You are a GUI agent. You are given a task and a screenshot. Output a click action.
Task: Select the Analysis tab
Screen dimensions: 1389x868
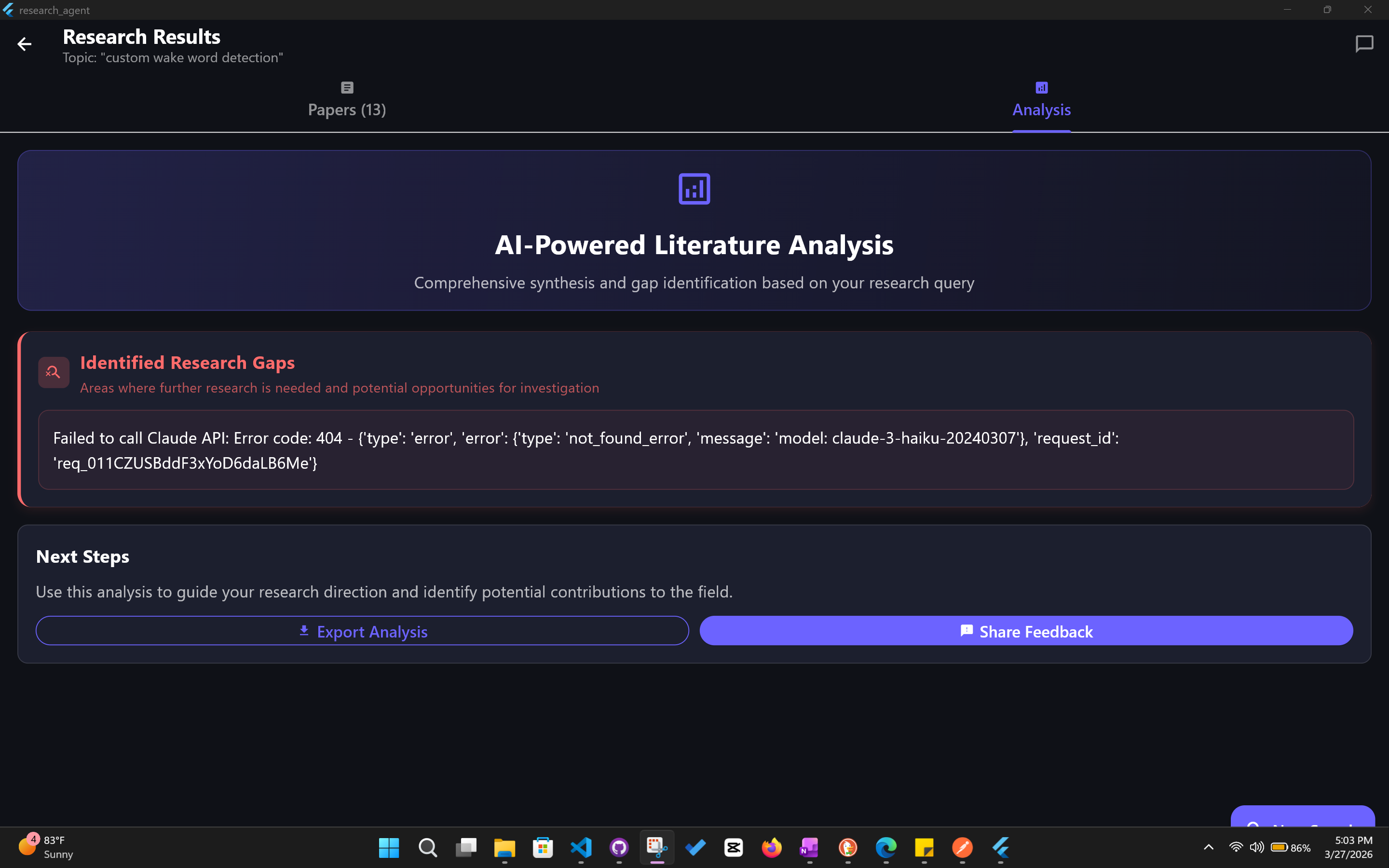point(1041,100)
